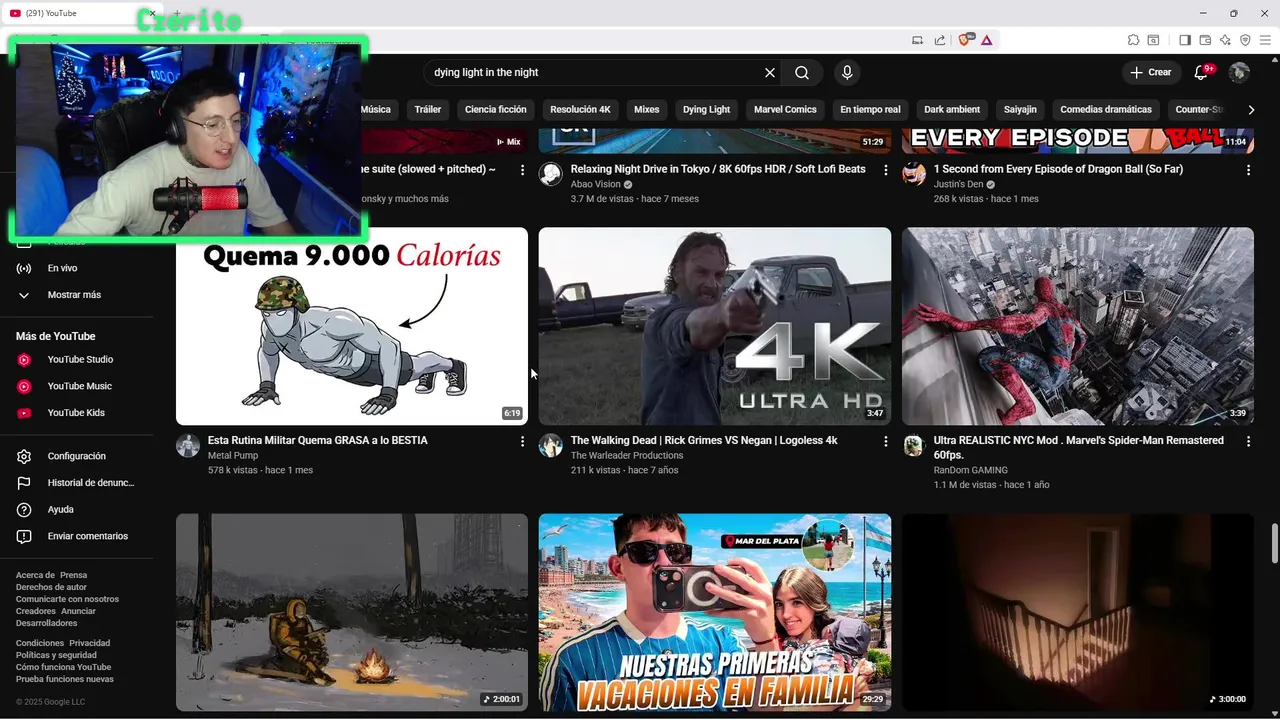Viewport: 1280px width, 720px height.
Task: Open the browser extensions puzzle icon
Action: (1133, 40)
